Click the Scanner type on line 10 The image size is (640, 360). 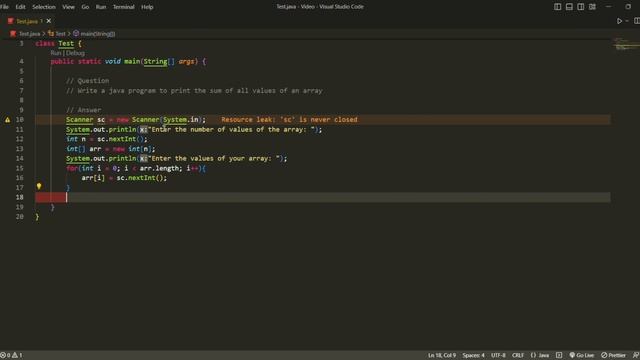[x=80, y=120]
